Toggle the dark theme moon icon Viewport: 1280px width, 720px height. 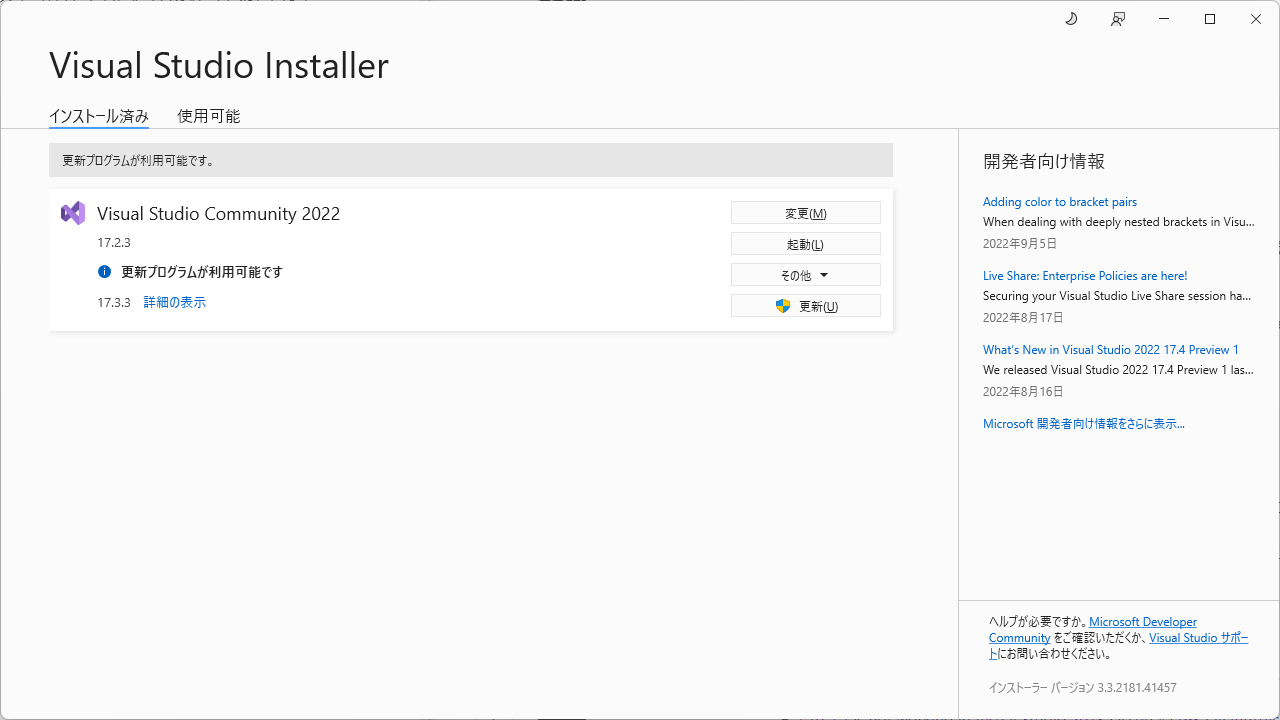[x=1071, y=19]
